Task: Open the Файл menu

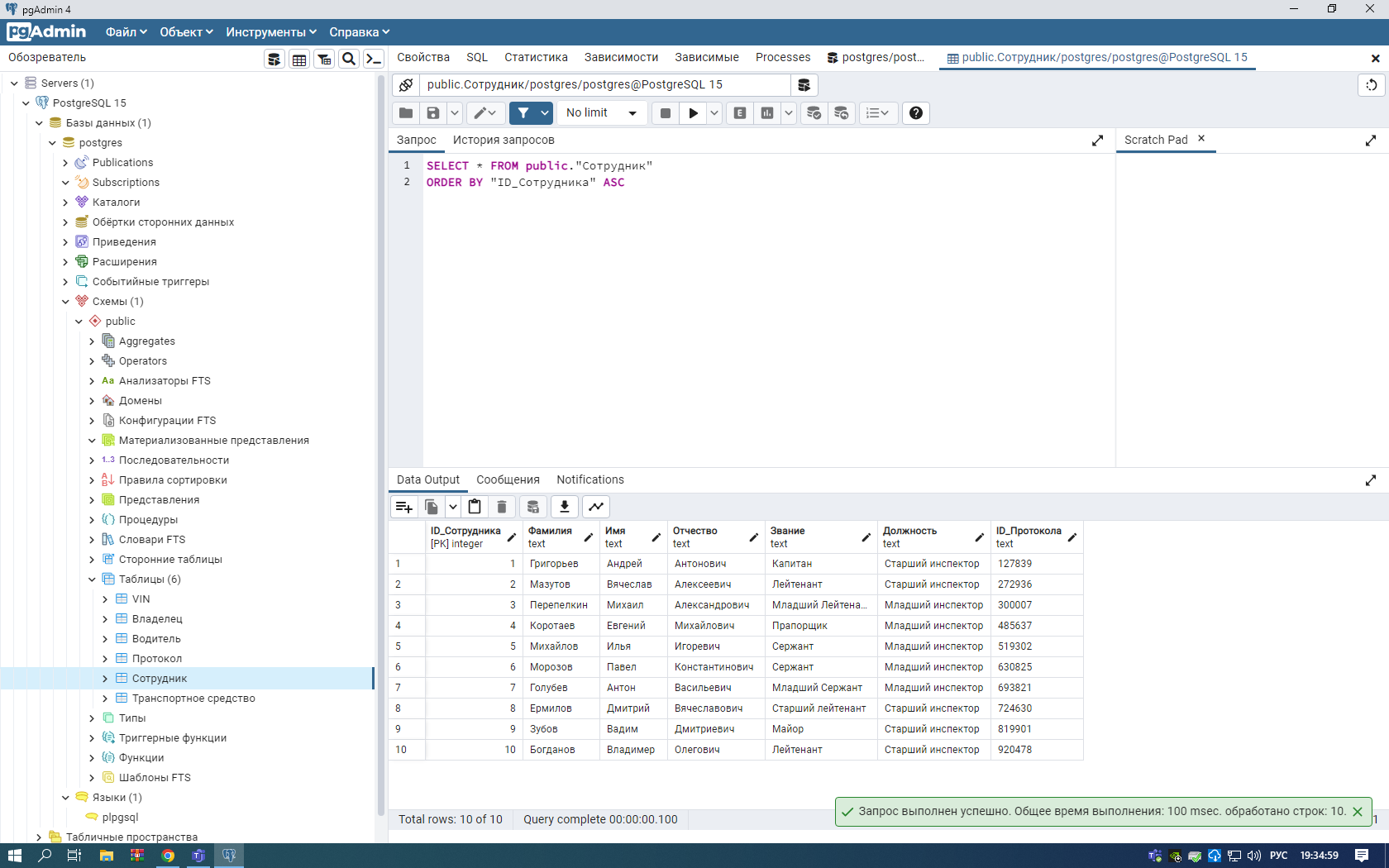Action: (126, 32)
